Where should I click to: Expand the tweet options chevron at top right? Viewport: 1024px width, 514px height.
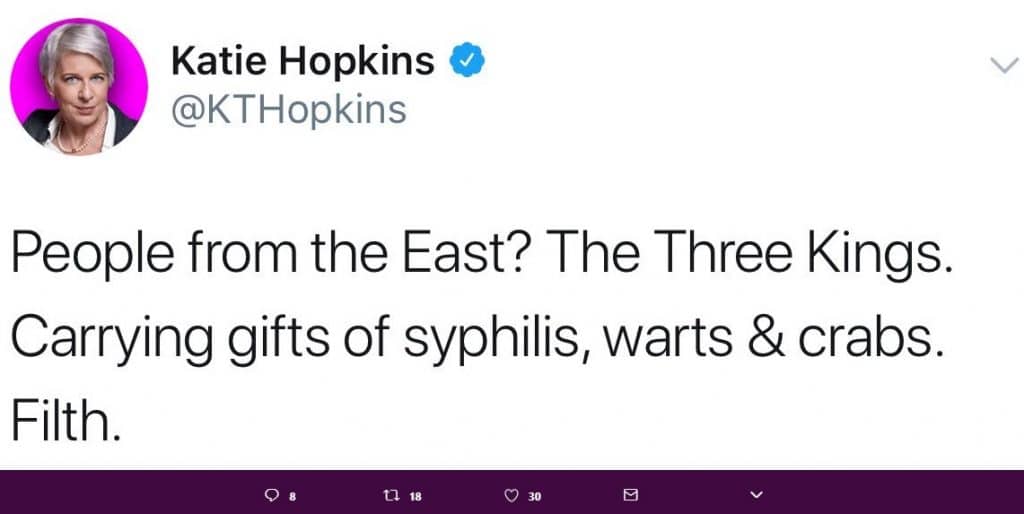click(1001, 66)
